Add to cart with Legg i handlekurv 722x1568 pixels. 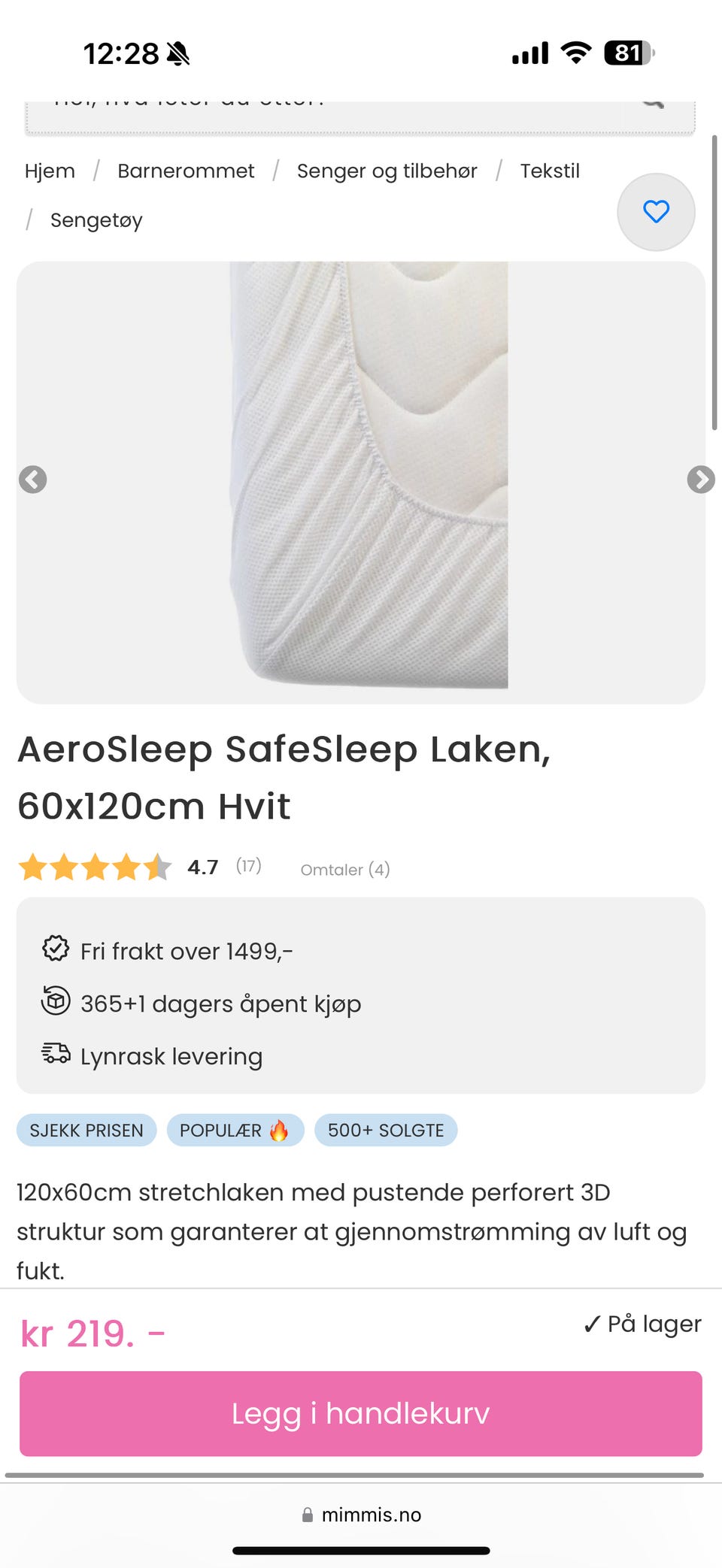click(x=361, y=1414)
